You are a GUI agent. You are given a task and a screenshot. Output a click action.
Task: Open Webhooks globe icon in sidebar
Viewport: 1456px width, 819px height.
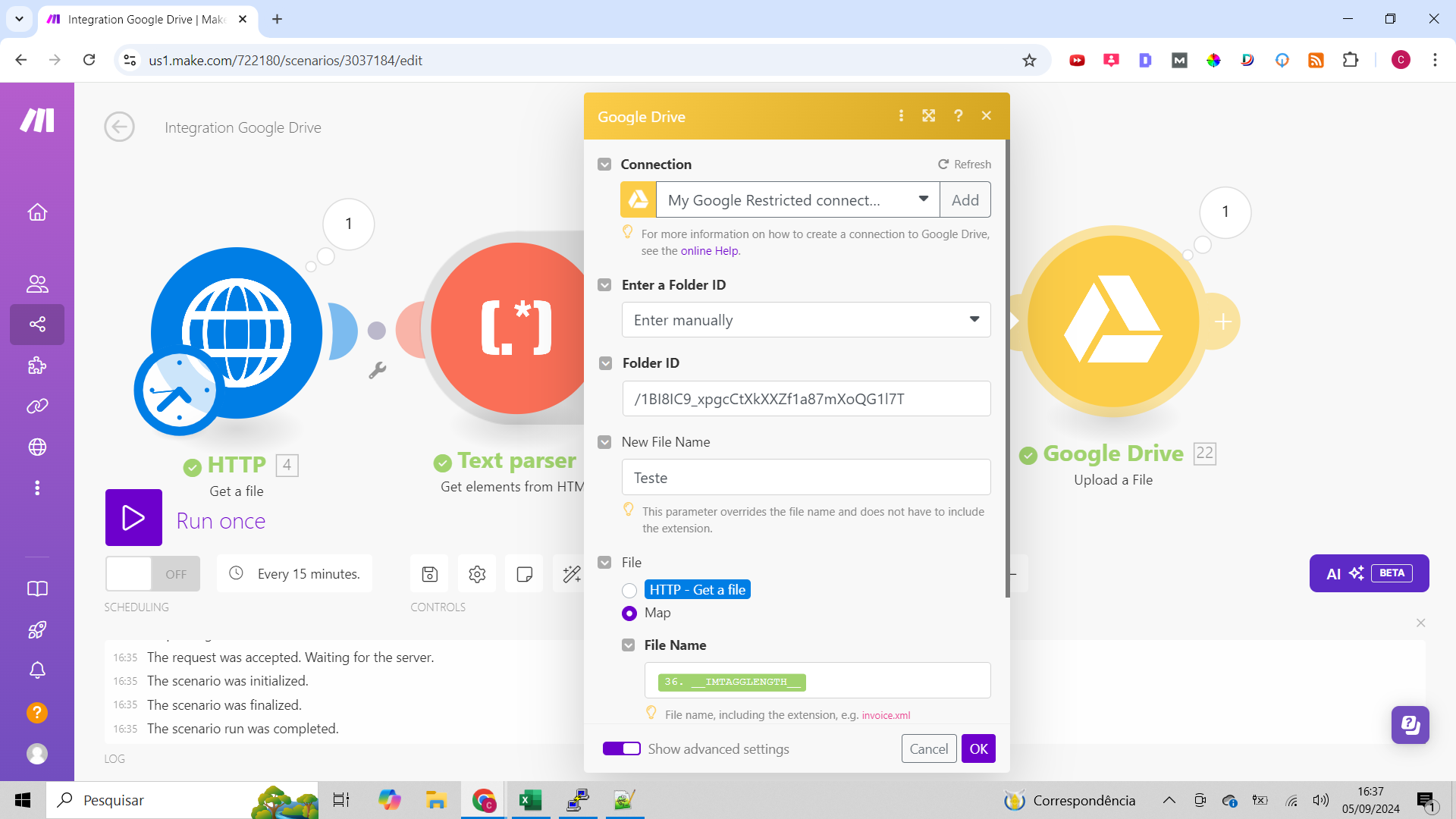pos(37,447)
